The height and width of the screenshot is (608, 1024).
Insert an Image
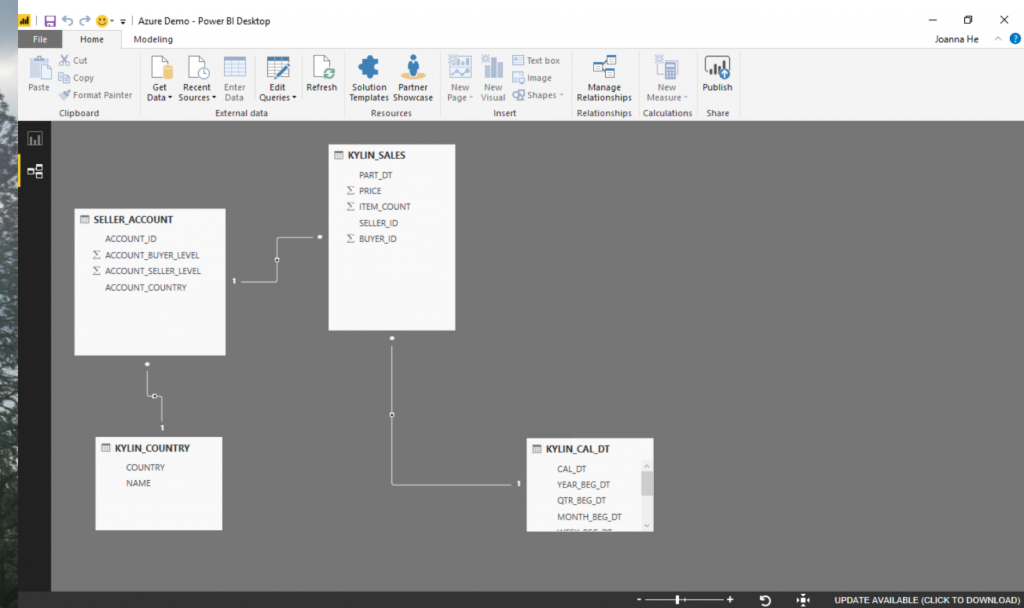coord(532,78)
